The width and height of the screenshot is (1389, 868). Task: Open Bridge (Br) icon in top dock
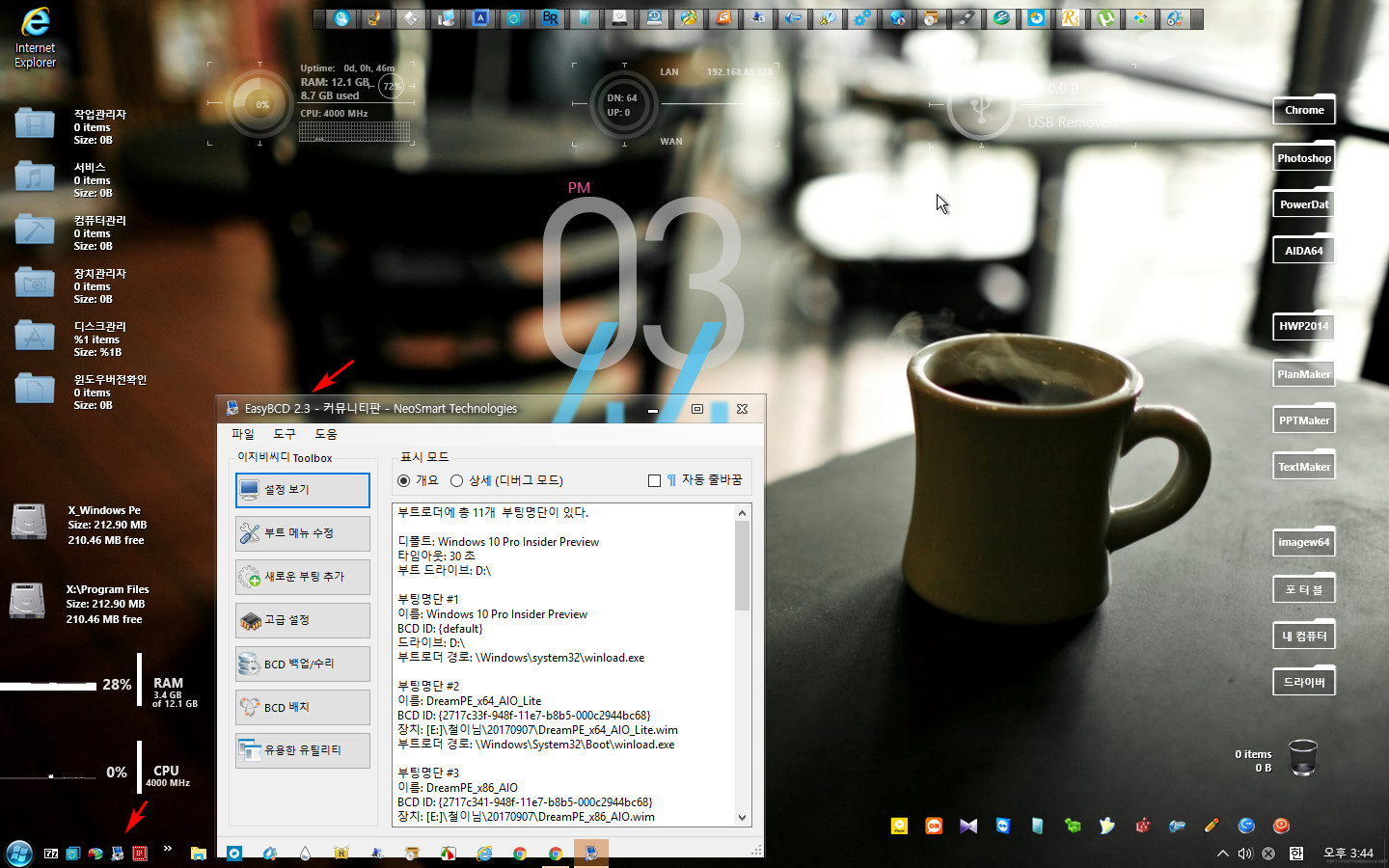tap(550, 18)
